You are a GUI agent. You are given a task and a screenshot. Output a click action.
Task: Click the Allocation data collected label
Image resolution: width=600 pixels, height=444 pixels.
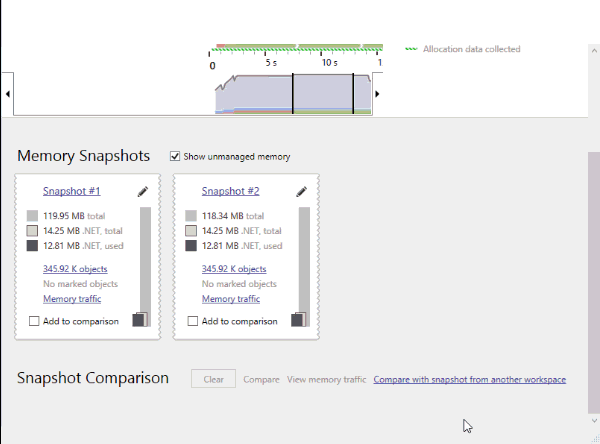471,49
